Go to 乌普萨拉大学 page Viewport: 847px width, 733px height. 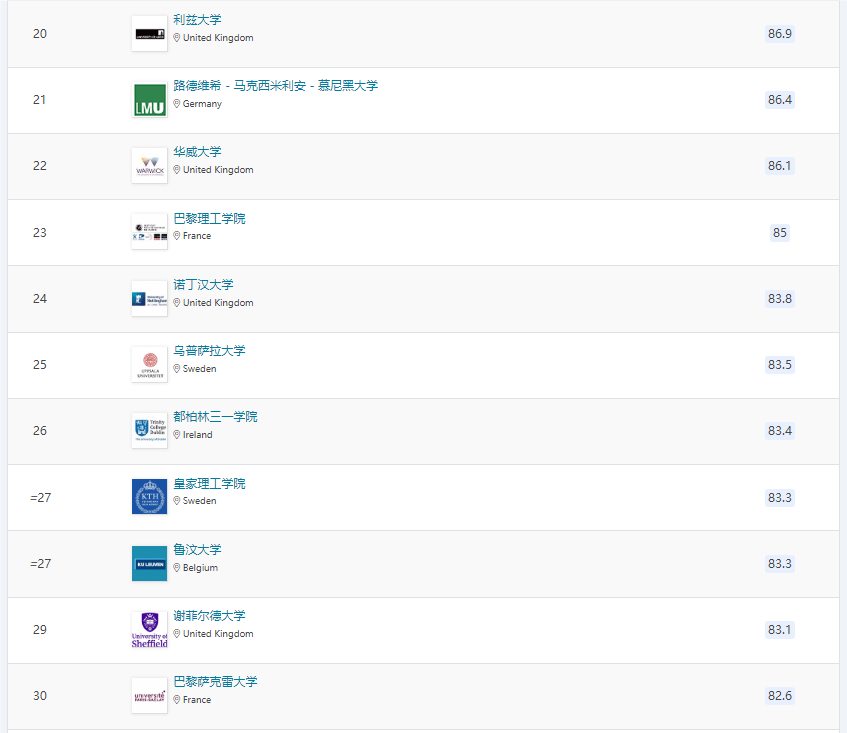tap(209, 351)
